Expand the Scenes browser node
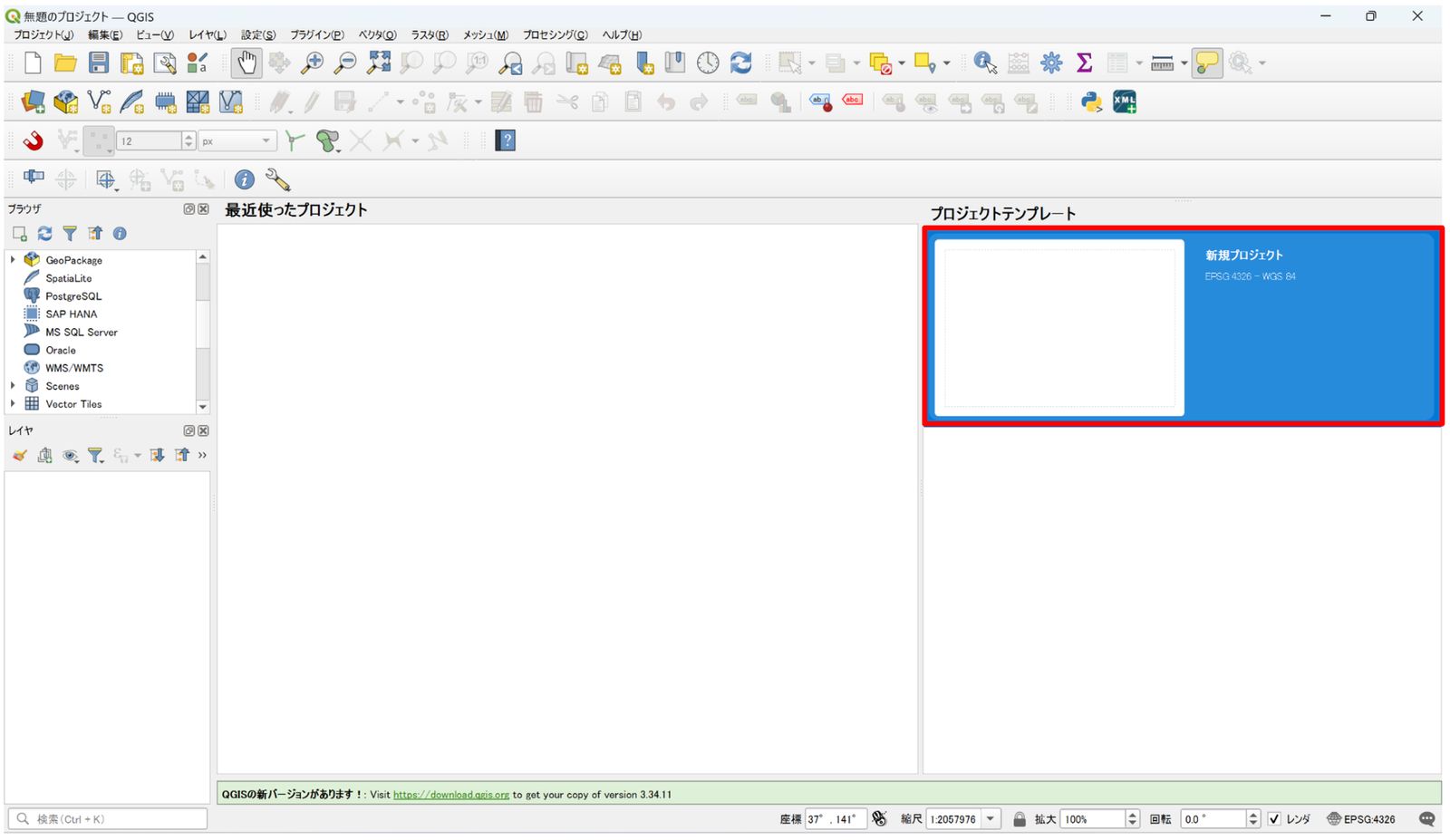 (x=13, y=386)
